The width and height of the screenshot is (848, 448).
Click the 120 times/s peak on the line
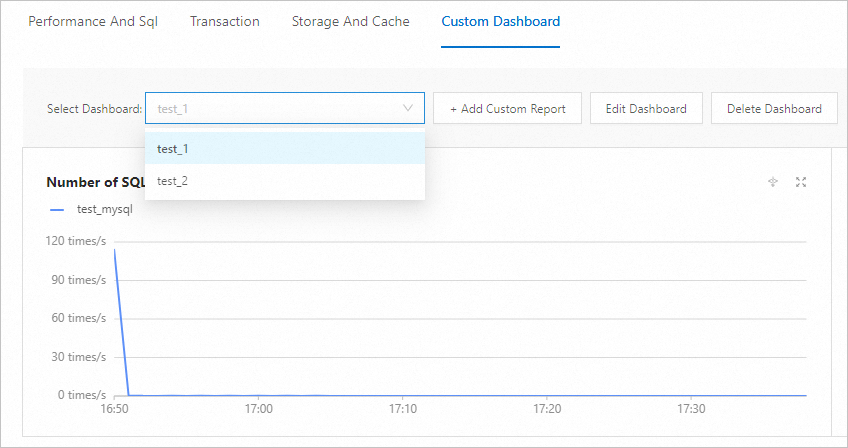(x=115, y=249)
